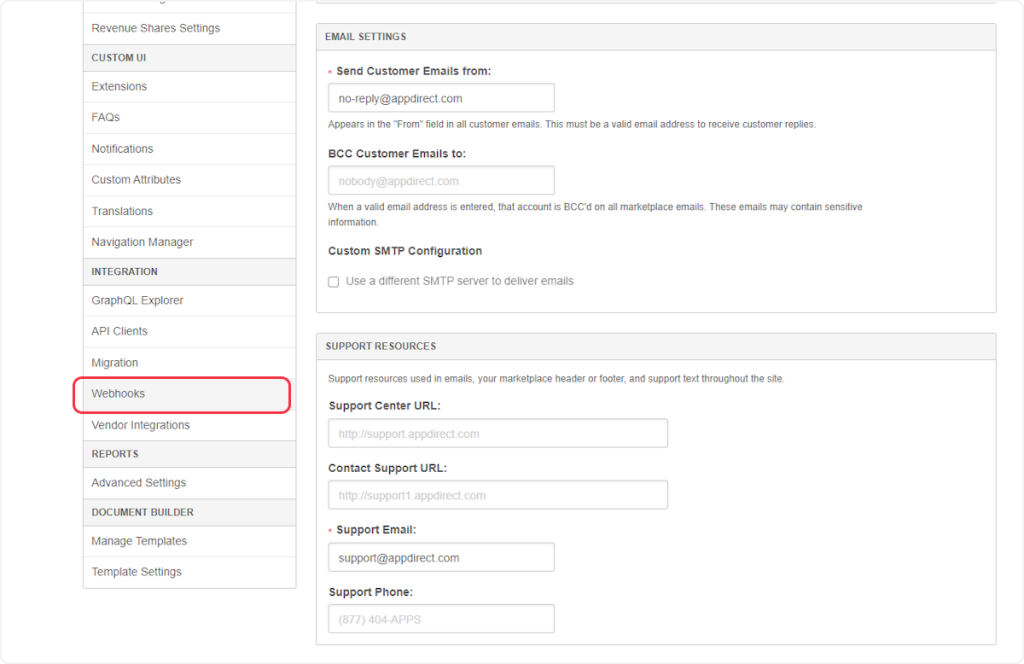This screenshot has width=1024, height=664.
Task: Navigate to Translations
Action: 122,211
